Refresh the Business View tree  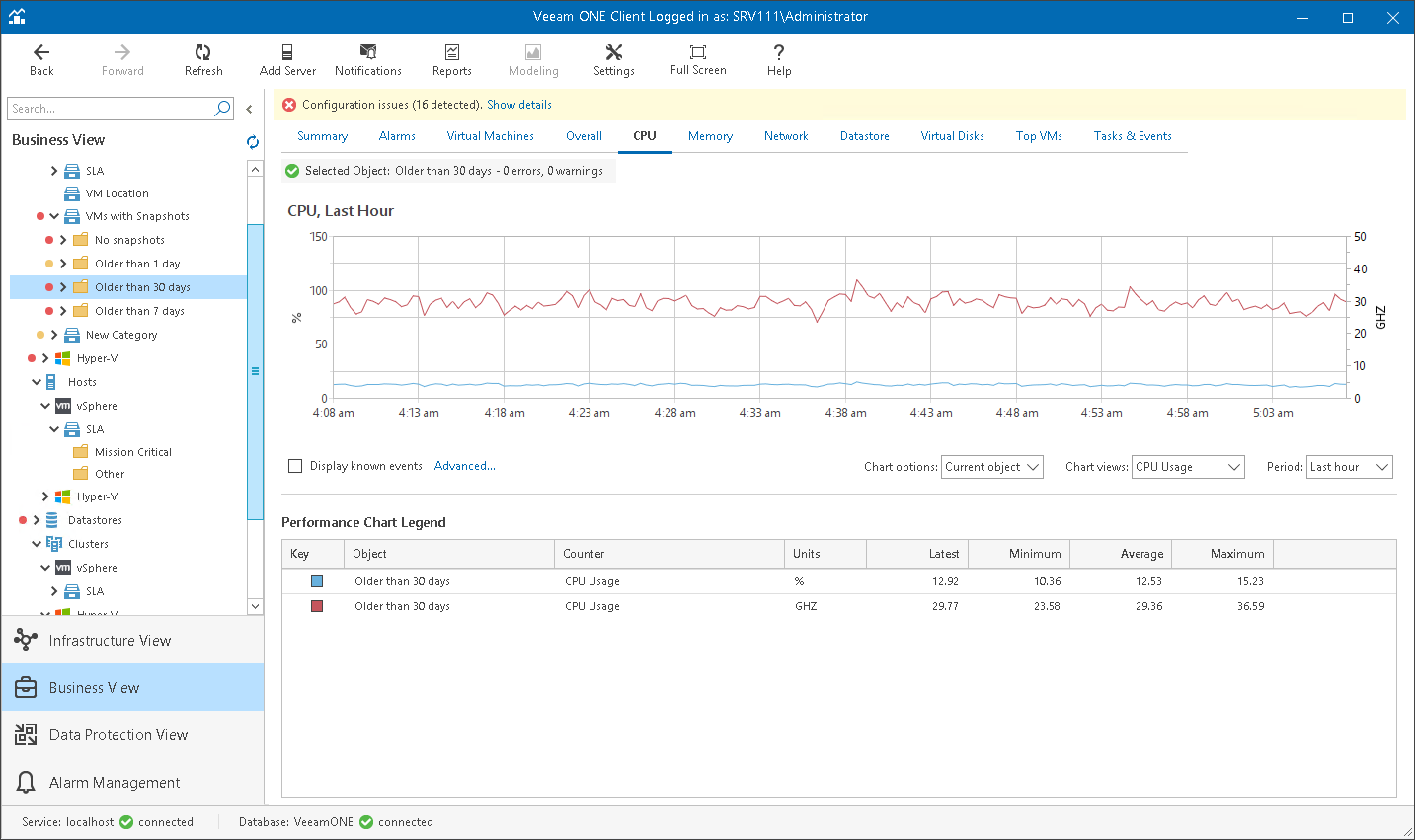253,141
